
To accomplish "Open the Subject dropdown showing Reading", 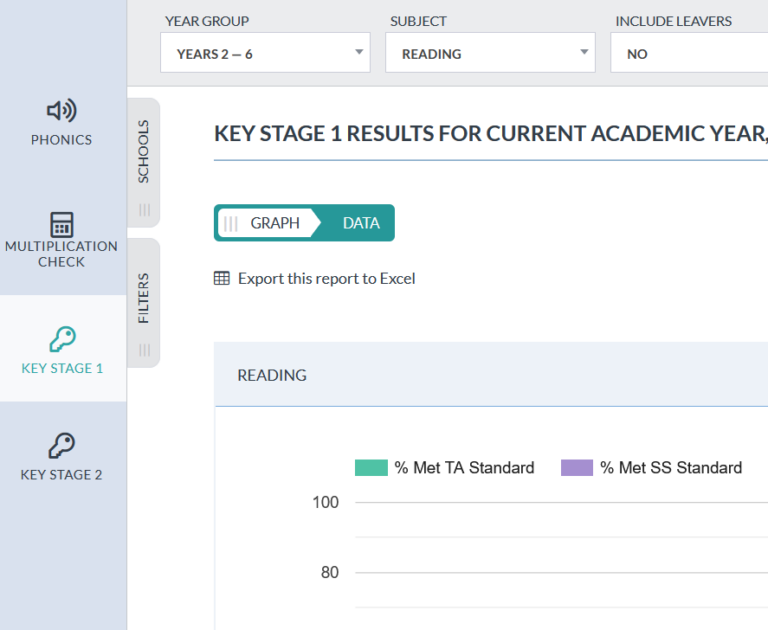I will tap(490, 53).
